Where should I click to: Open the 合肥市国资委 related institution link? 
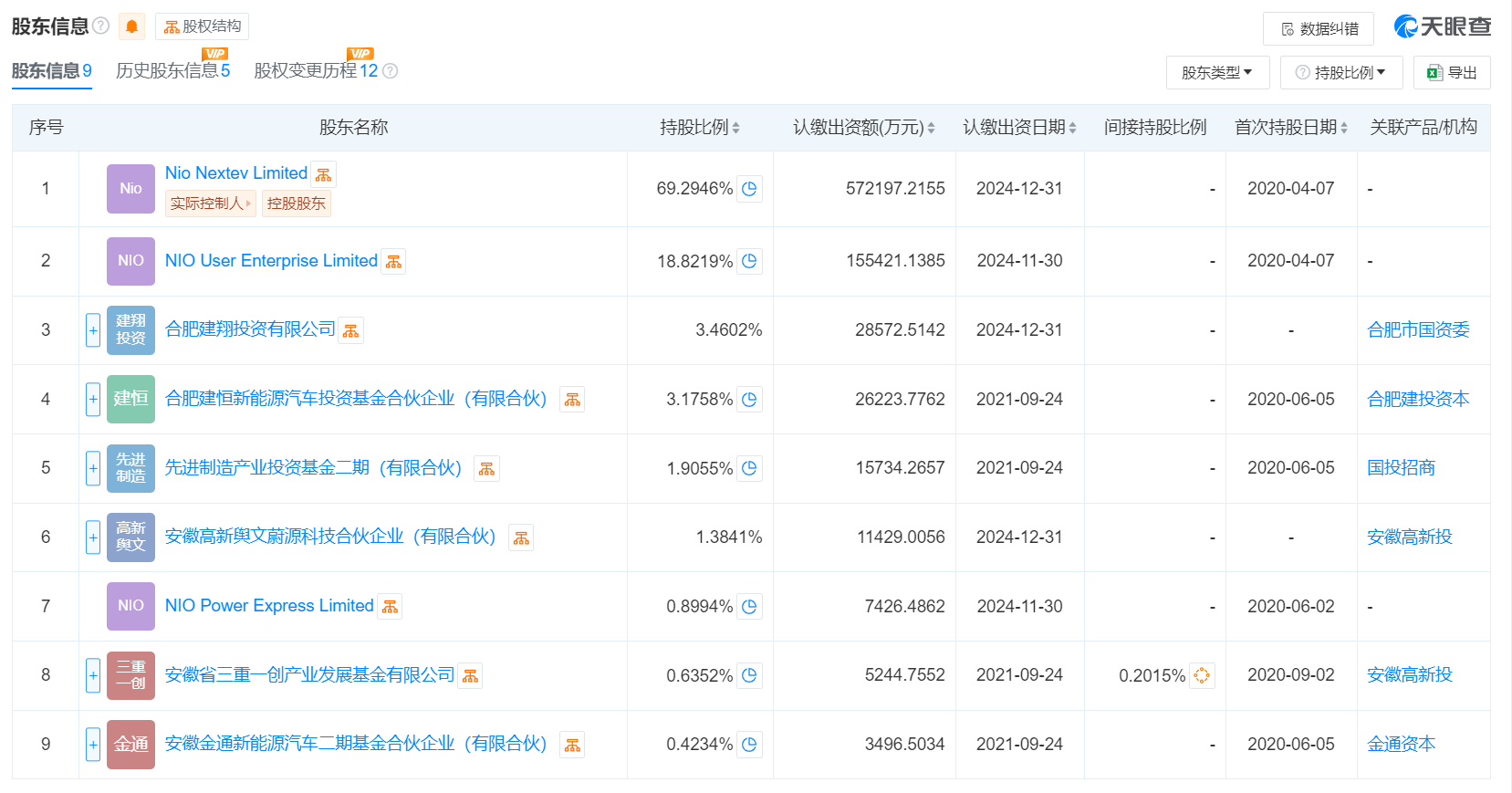1418,330
